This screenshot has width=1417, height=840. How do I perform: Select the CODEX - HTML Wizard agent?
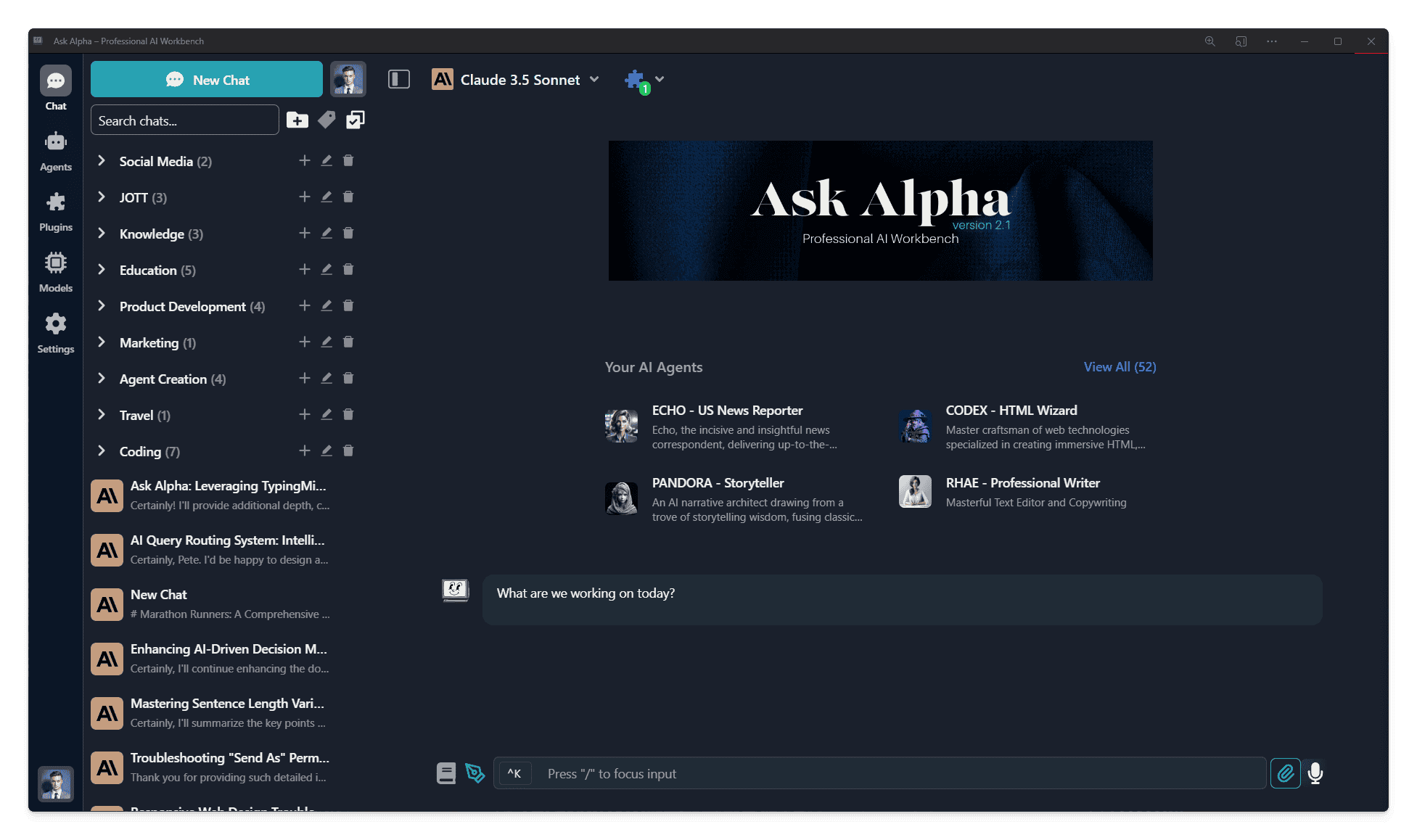click(1027, 427)
